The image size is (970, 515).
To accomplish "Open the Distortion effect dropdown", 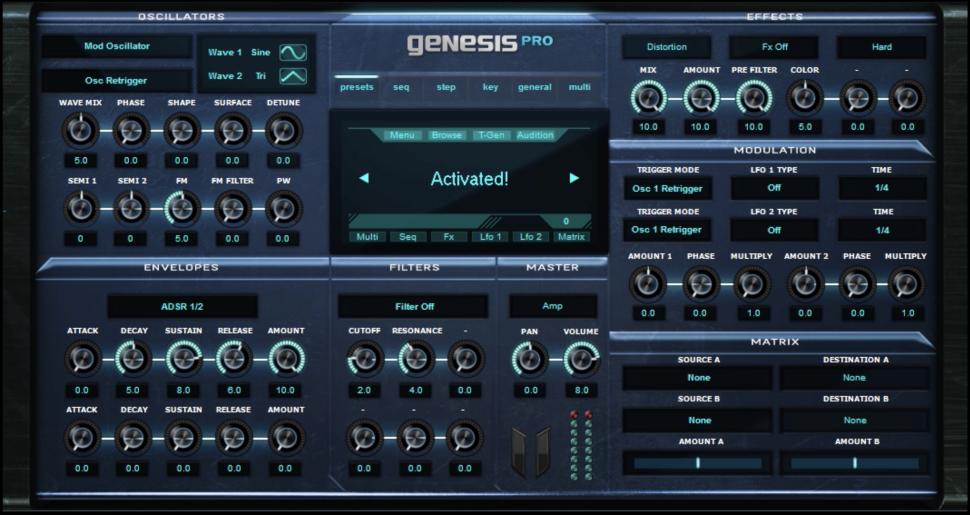I will click(x=667, y=47).
